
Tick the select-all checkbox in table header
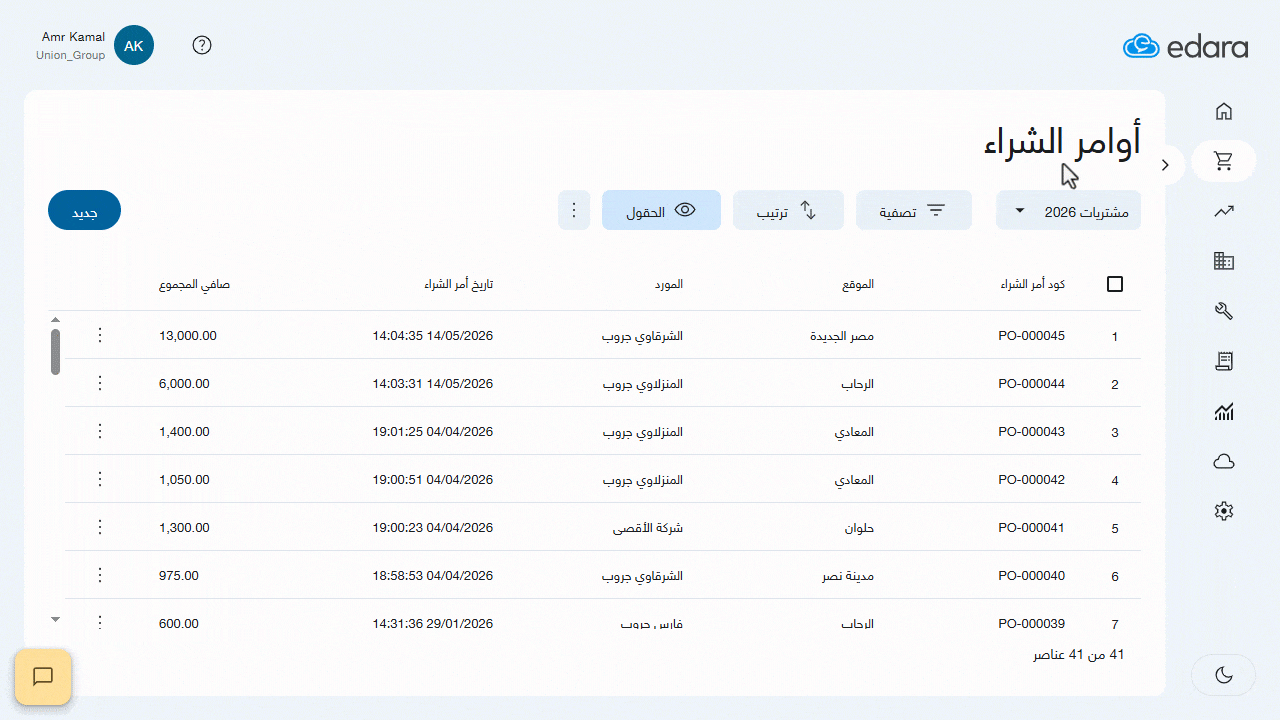pos(1115,284)
